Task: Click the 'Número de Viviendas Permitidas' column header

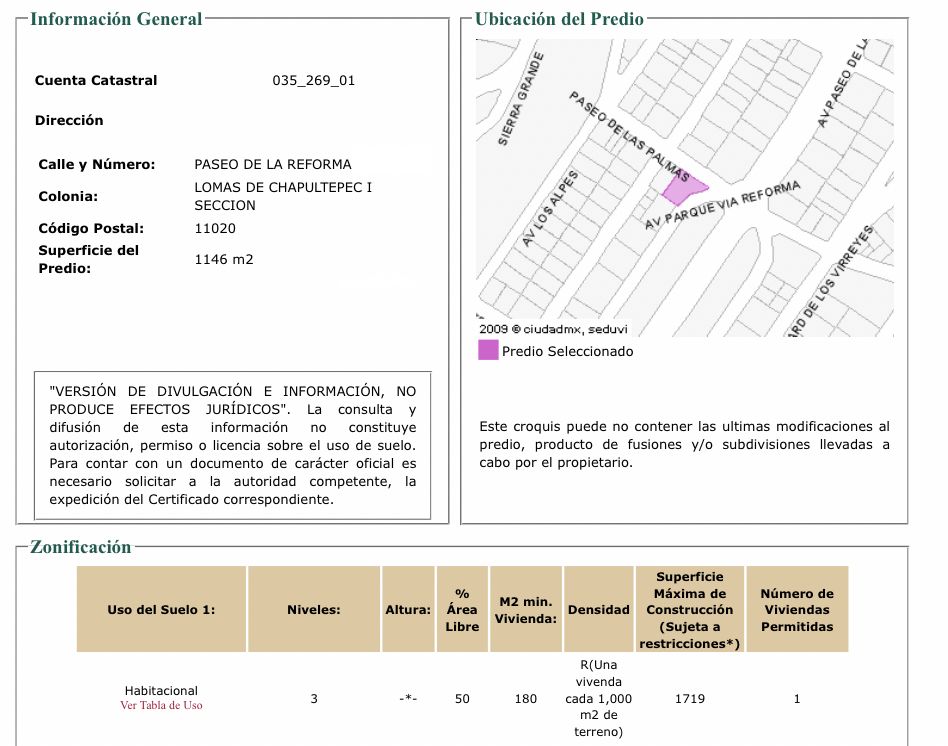Action: (797, 609)
